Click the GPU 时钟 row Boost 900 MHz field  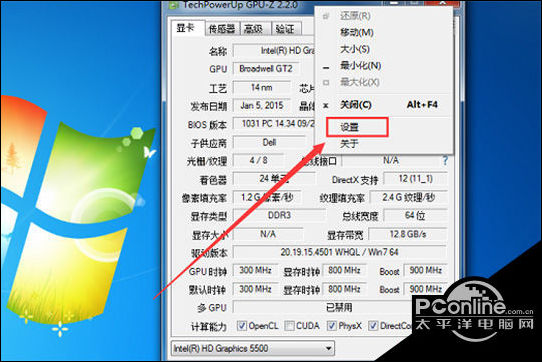[x=426, y=270]
